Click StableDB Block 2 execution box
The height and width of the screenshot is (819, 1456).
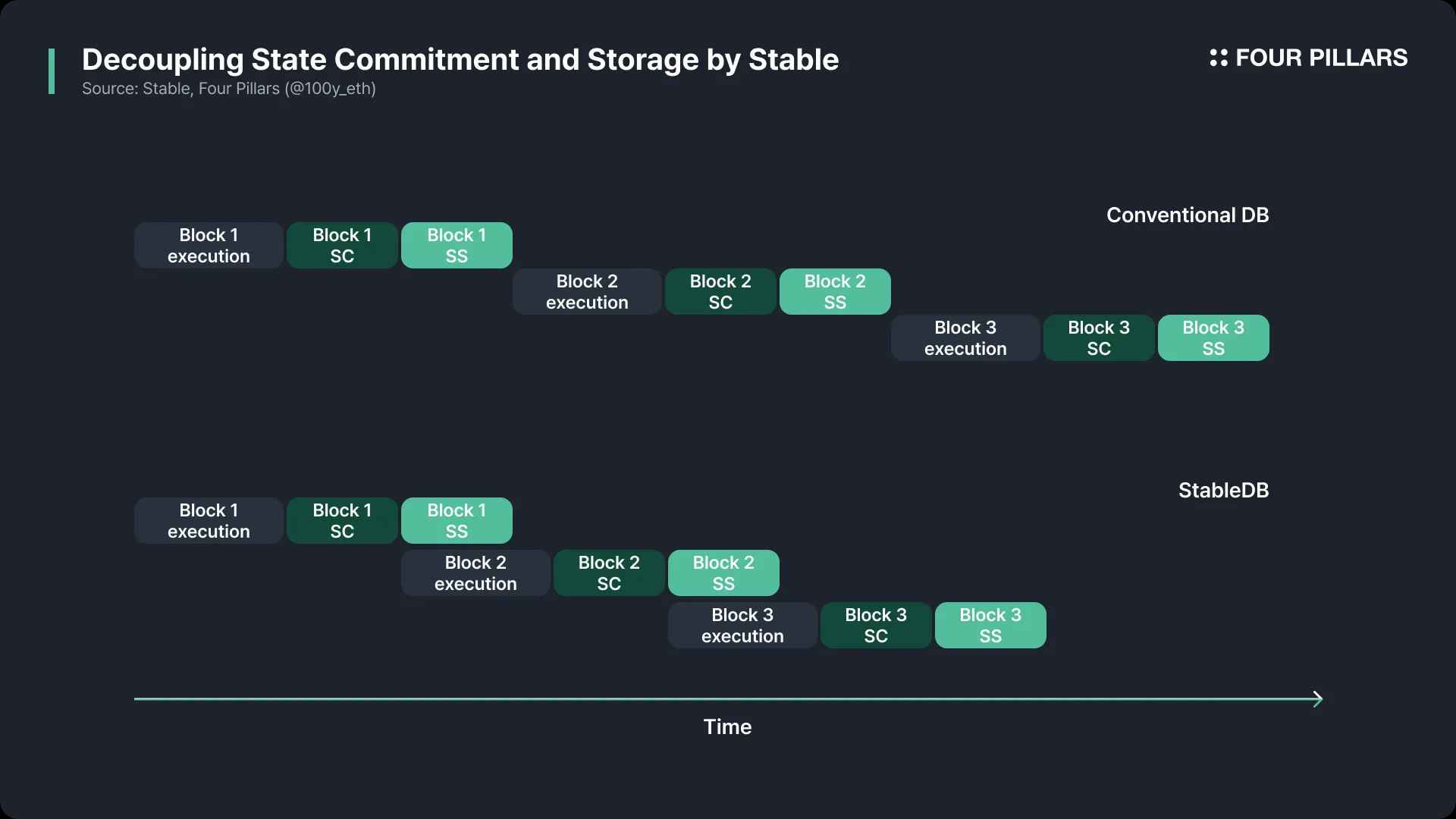coord(475,573)
